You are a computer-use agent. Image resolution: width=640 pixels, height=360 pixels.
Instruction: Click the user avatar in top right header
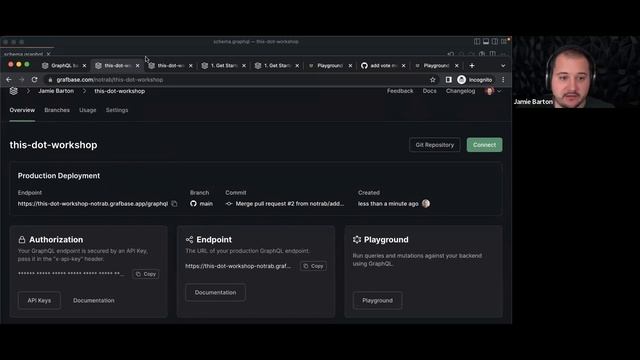click(489, 91)
